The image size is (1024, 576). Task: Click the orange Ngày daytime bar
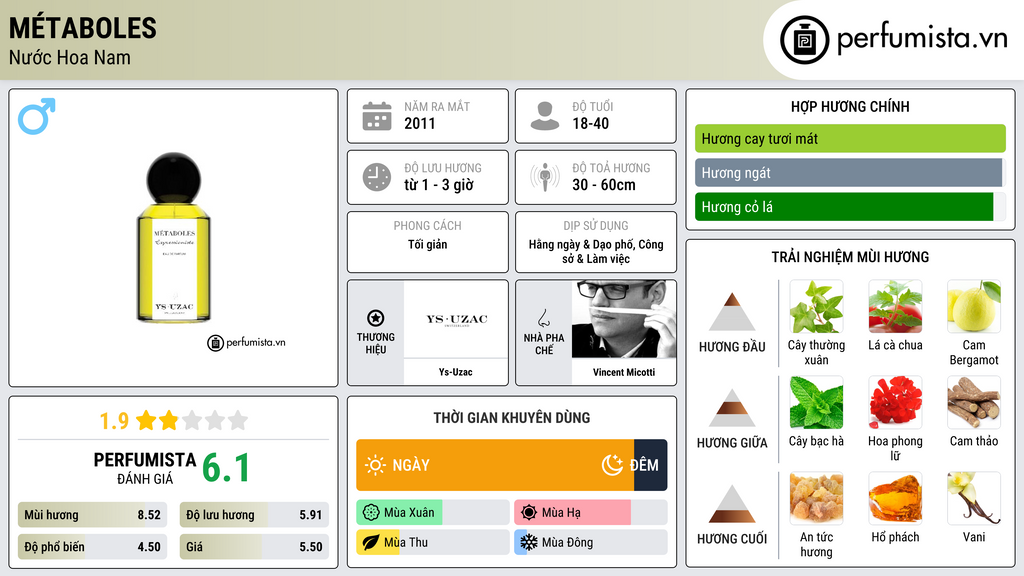(x=495, y=465)
